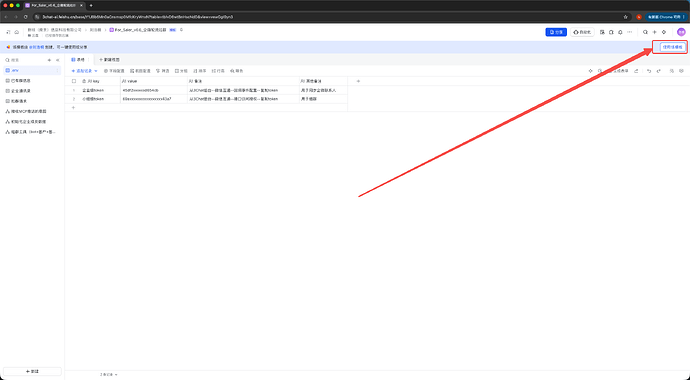Click the small icon after the document title
This screenshot has width=690, height=380.
tap(181, 30)
